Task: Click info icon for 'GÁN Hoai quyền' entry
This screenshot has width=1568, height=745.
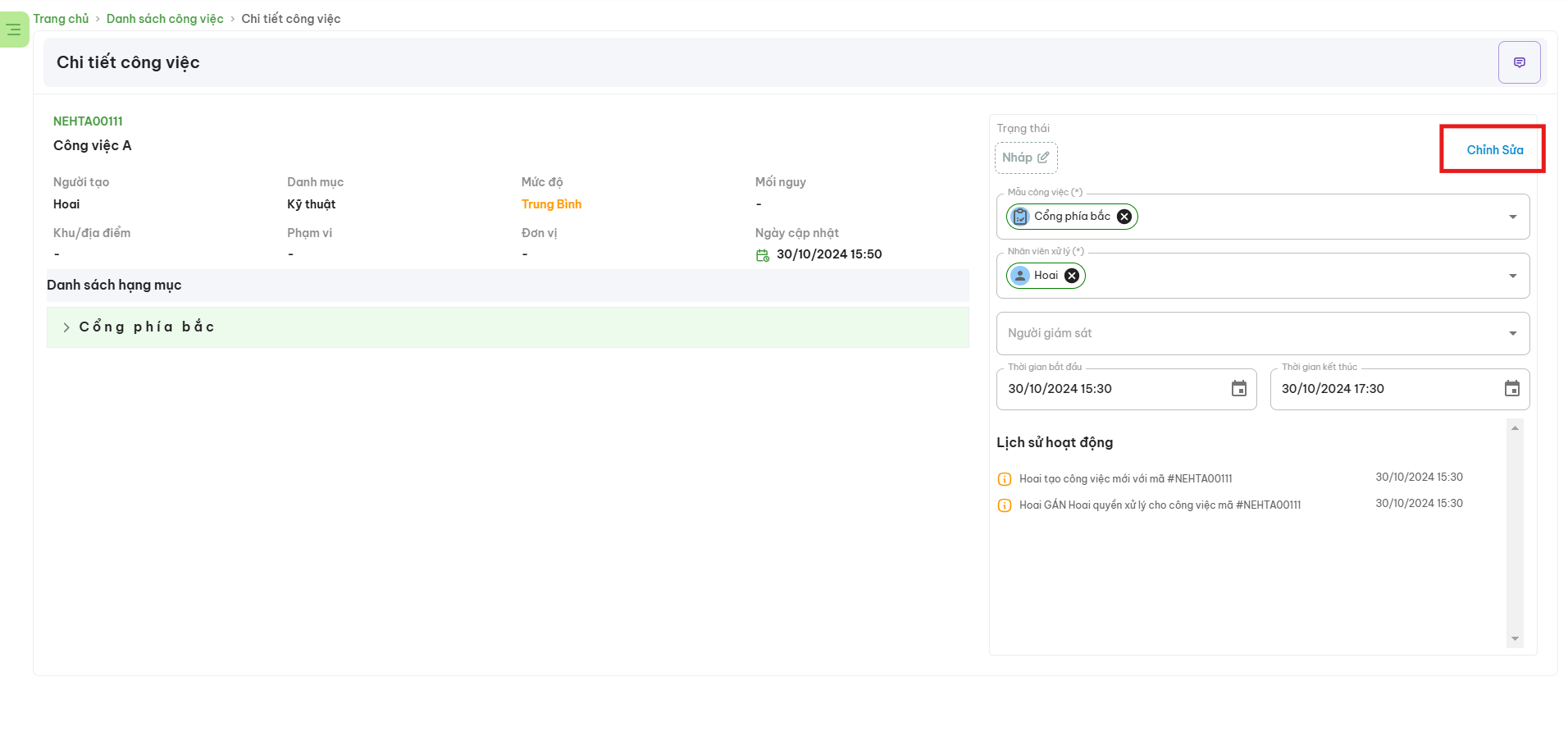Action: coord(1004,505)
